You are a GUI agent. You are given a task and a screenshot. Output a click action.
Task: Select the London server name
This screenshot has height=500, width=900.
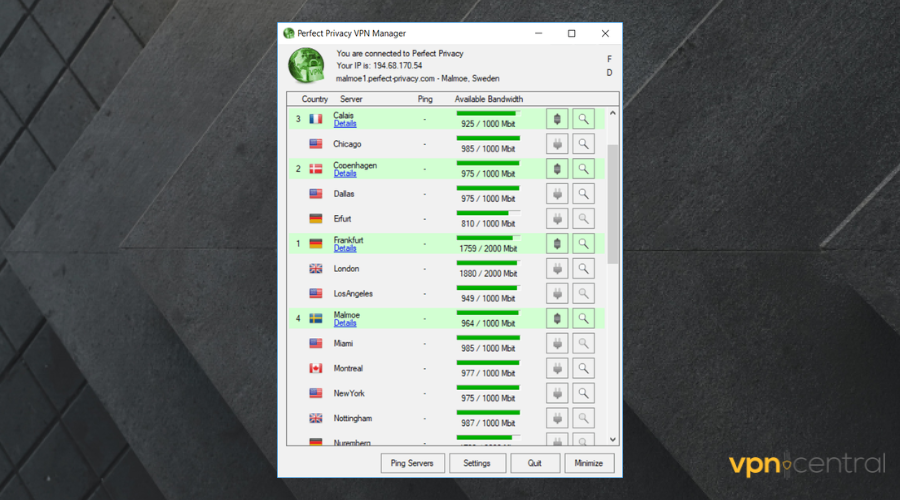(x=346, y=269)
